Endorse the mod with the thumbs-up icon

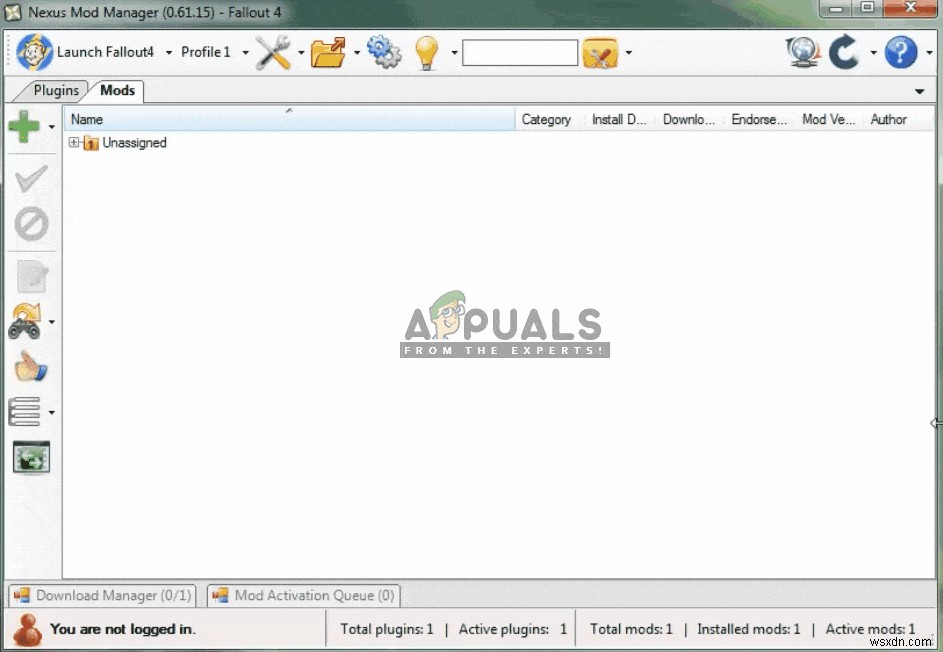tap(29, 368)
